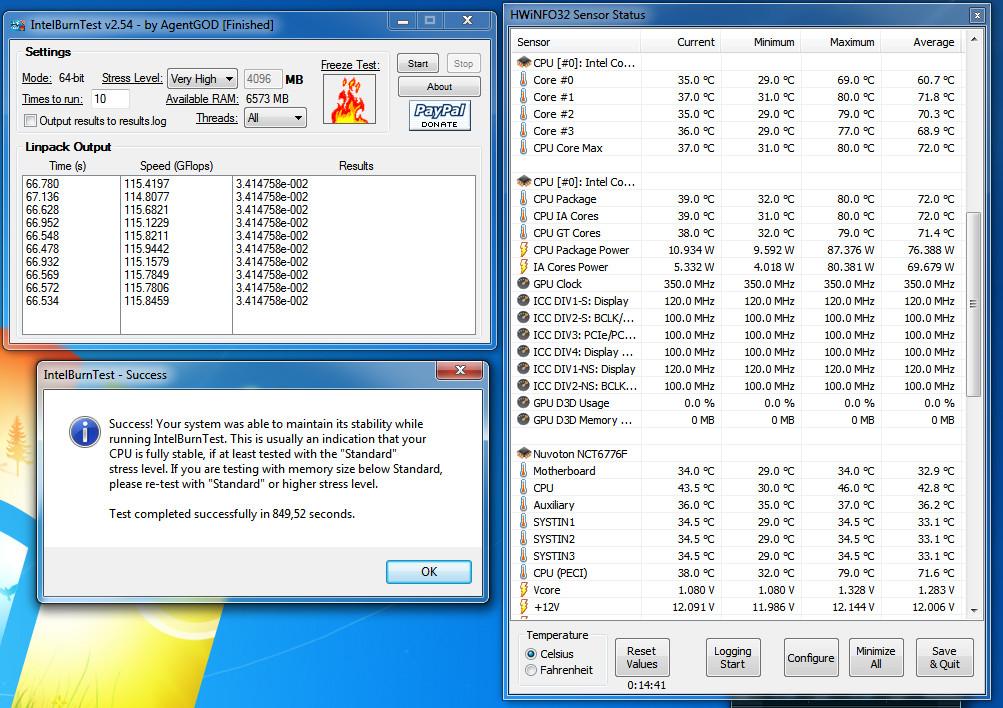The image size is (1003, 708).
Task: Click the clock icon beside GPU Clock
Action: [x=523, y=283]
